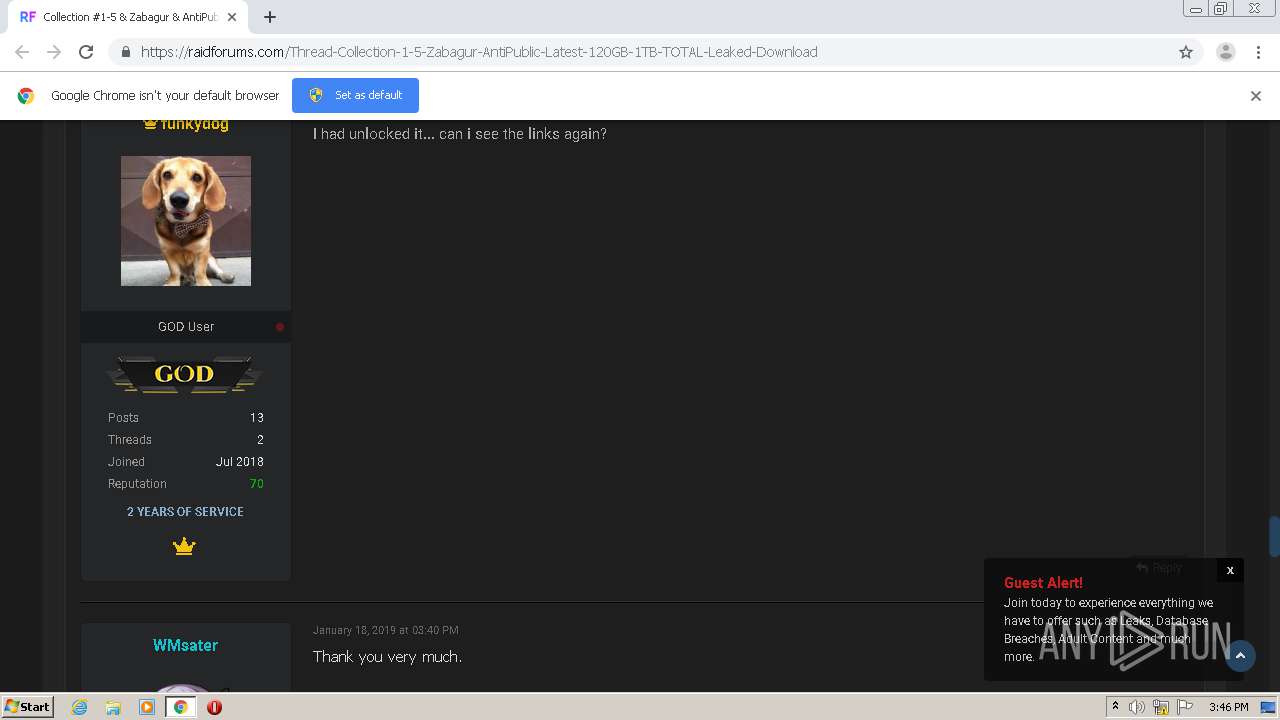
Task: Click the Posts count 13
Action: click(257, 418)
